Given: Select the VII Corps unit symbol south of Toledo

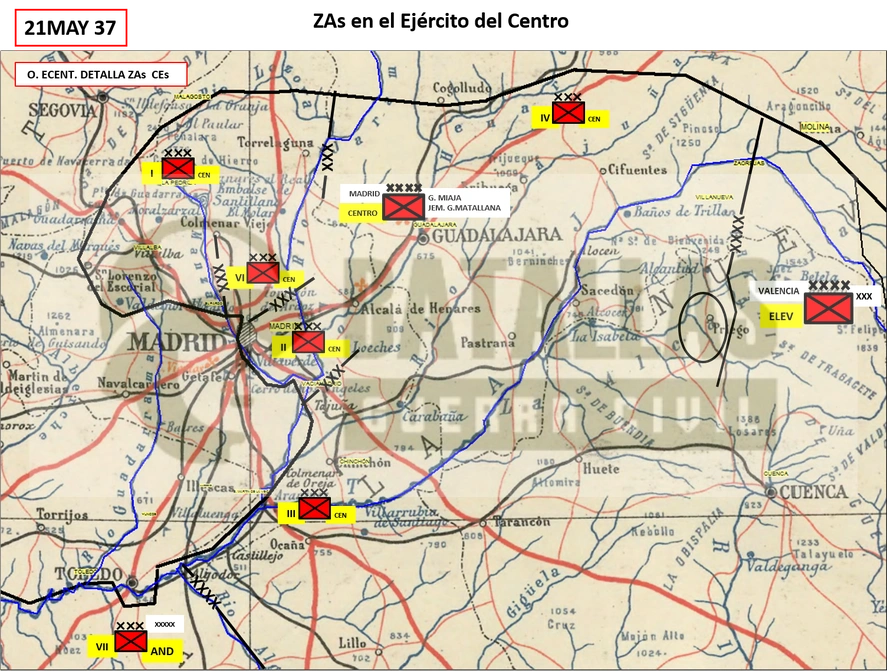Looking at the screenshot, I should pyautogui.click(x=131, y=642).
